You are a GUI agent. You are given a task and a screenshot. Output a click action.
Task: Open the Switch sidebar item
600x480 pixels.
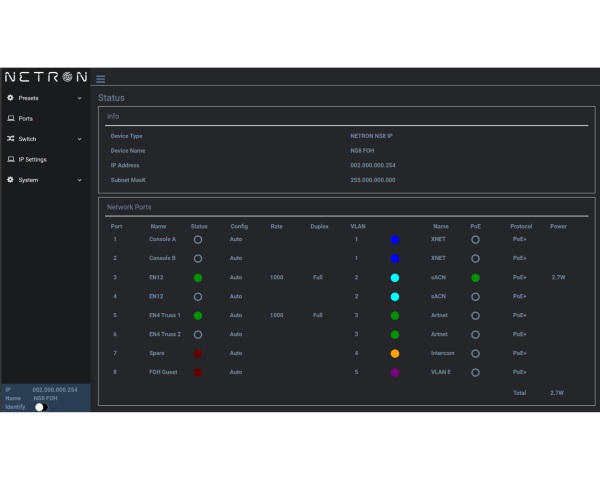pos(45,139)
